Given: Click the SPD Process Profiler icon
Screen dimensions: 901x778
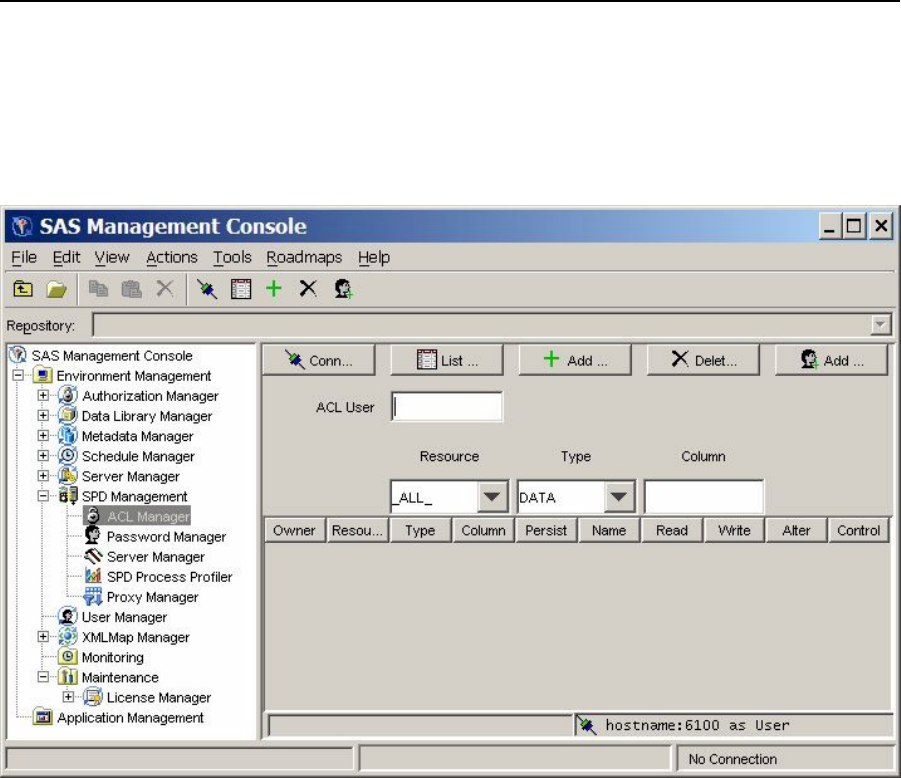Looking at the screenshot, I should 93,576.
